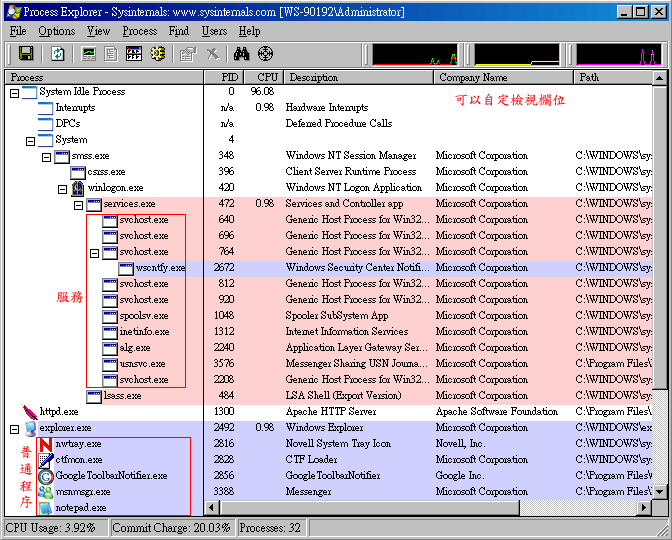Click the csrss.exe window icon
The height and width of the screenshot is (540, 672).
(x=78, y=172)
